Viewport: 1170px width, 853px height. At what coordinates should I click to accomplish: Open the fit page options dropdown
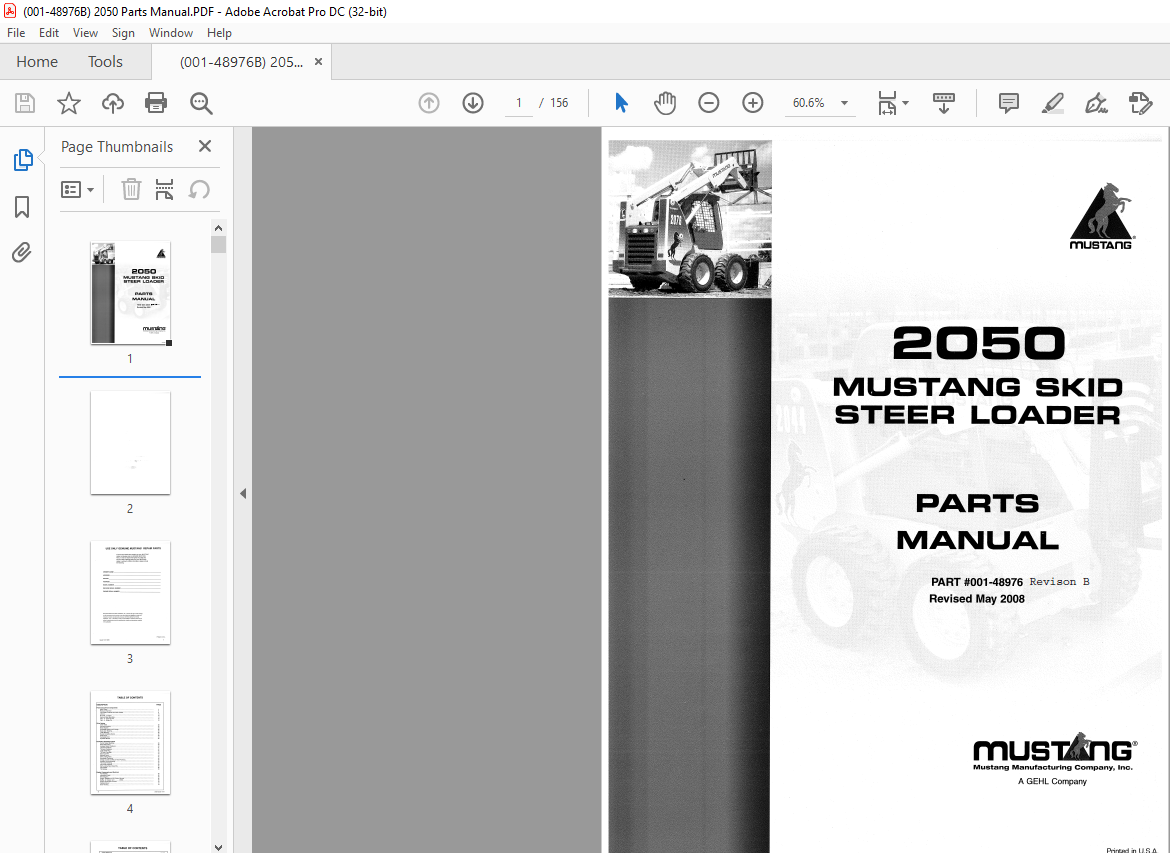tap(892, 103)
